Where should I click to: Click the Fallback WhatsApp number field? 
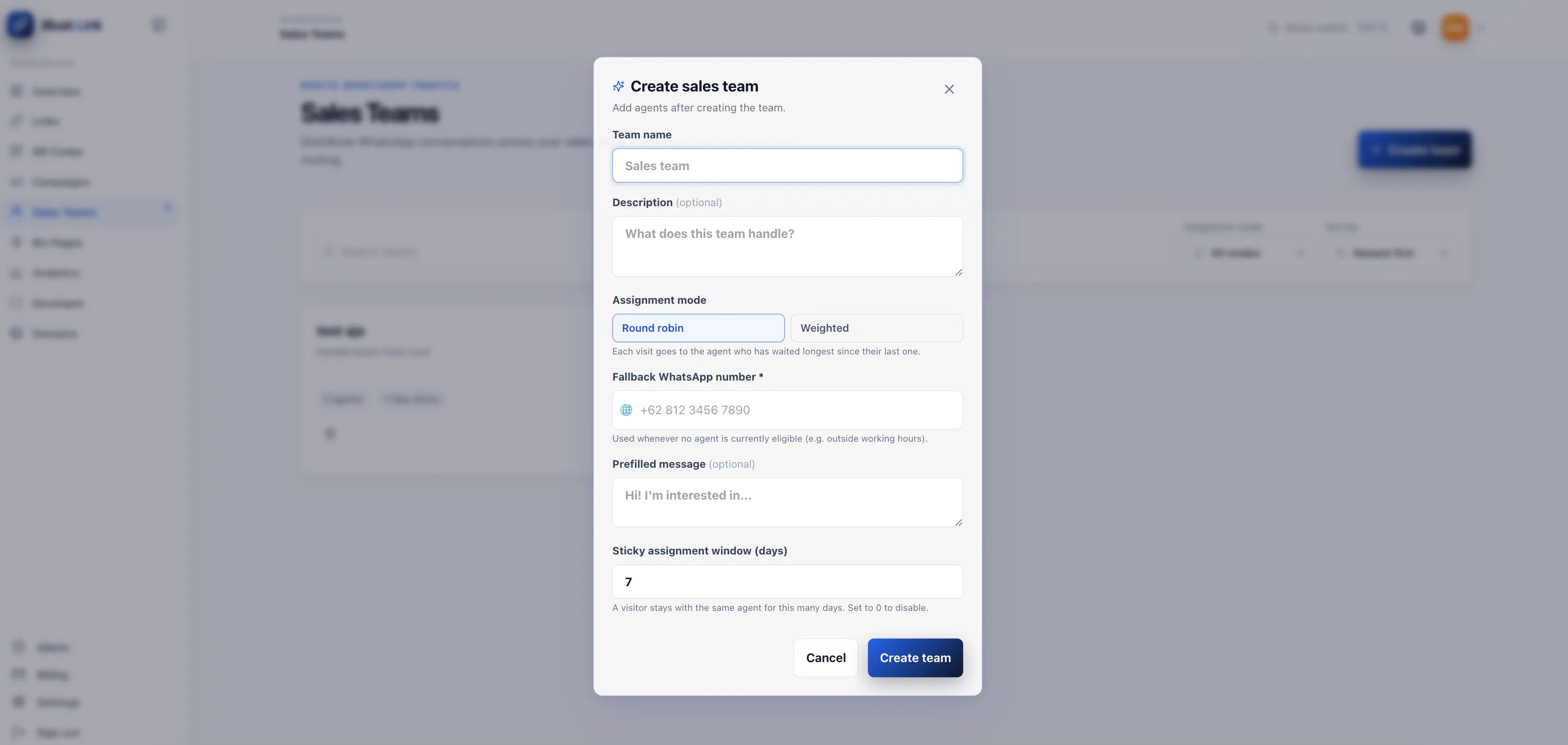787,410
